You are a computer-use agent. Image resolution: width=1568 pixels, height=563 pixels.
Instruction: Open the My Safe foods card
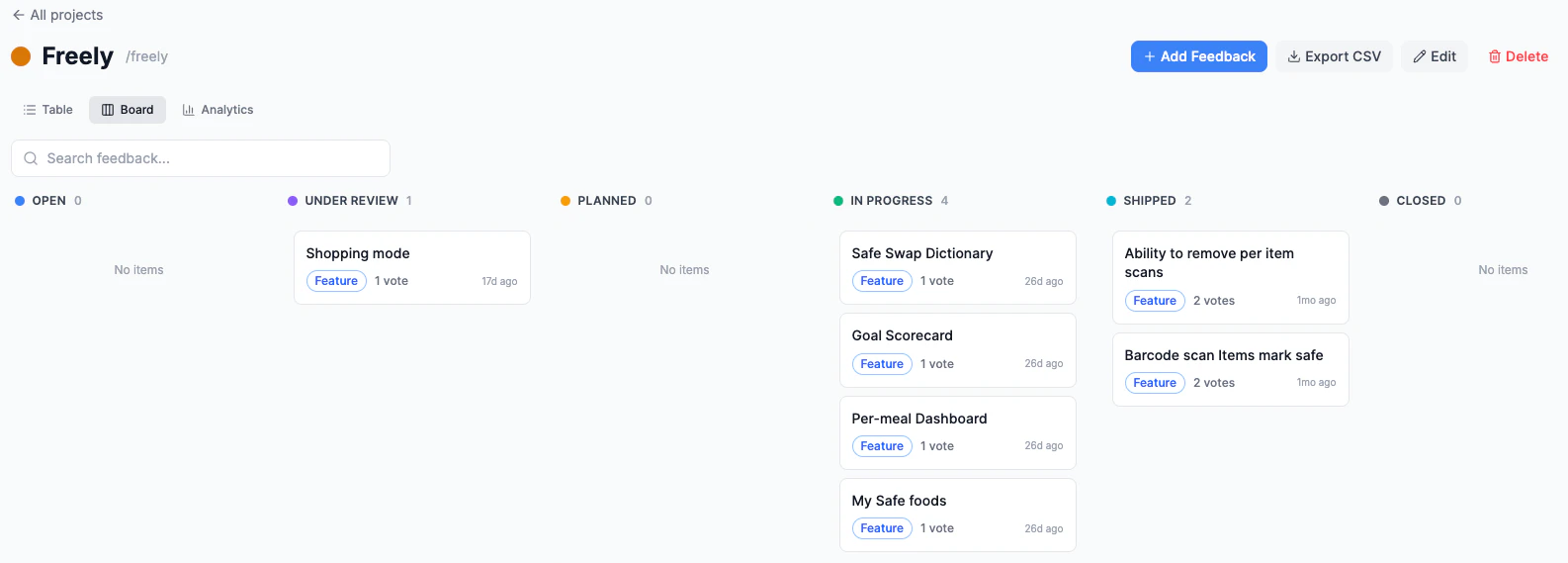pos(958,515)
